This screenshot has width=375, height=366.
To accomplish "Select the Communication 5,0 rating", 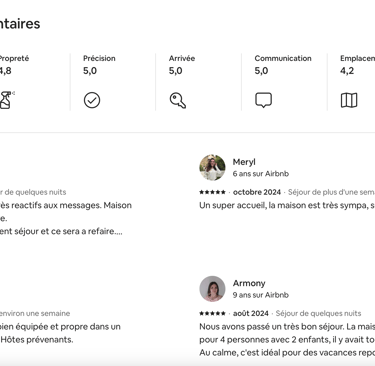I will 261,71.
